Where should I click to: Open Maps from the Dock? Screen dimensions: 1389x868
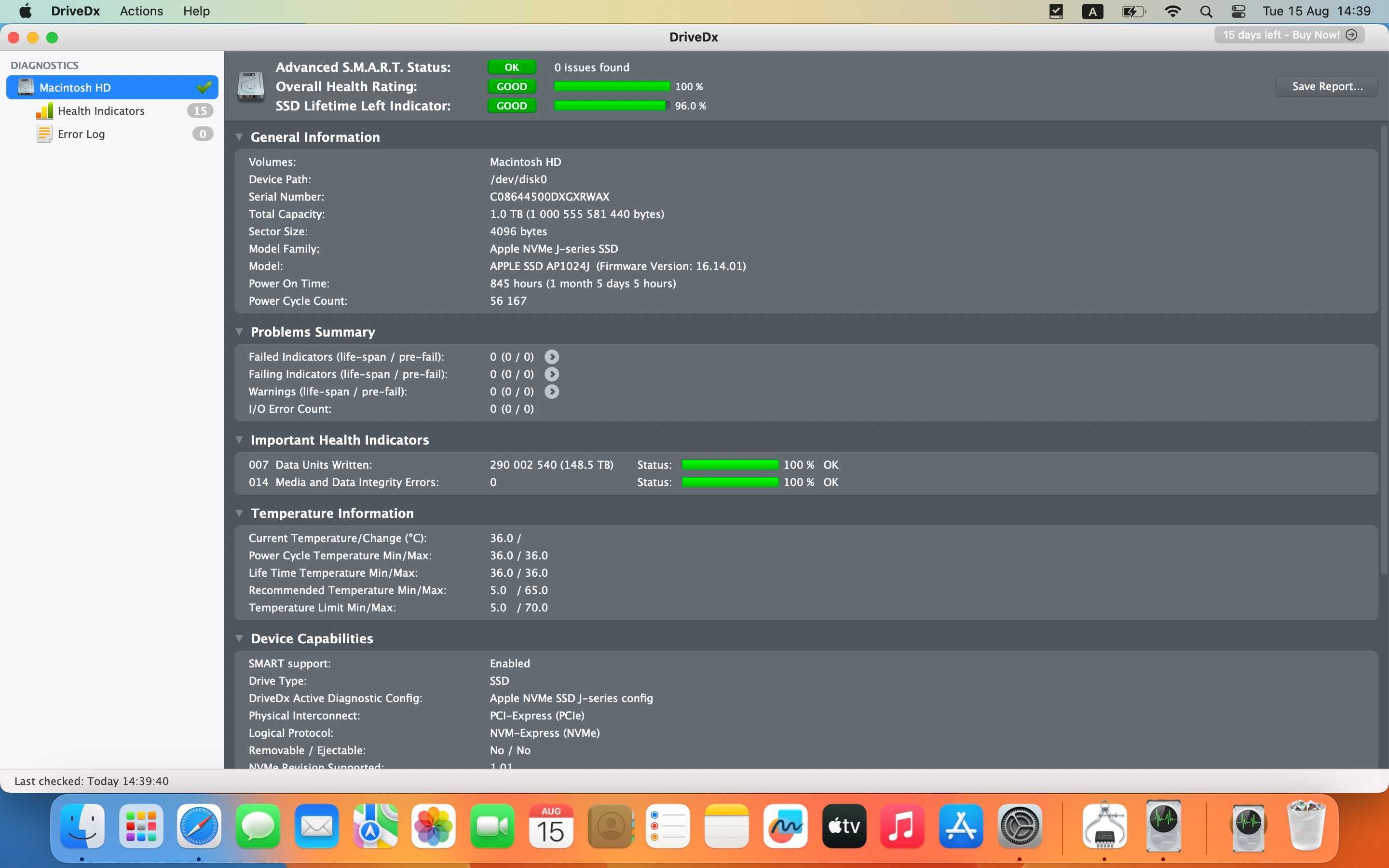375,826
